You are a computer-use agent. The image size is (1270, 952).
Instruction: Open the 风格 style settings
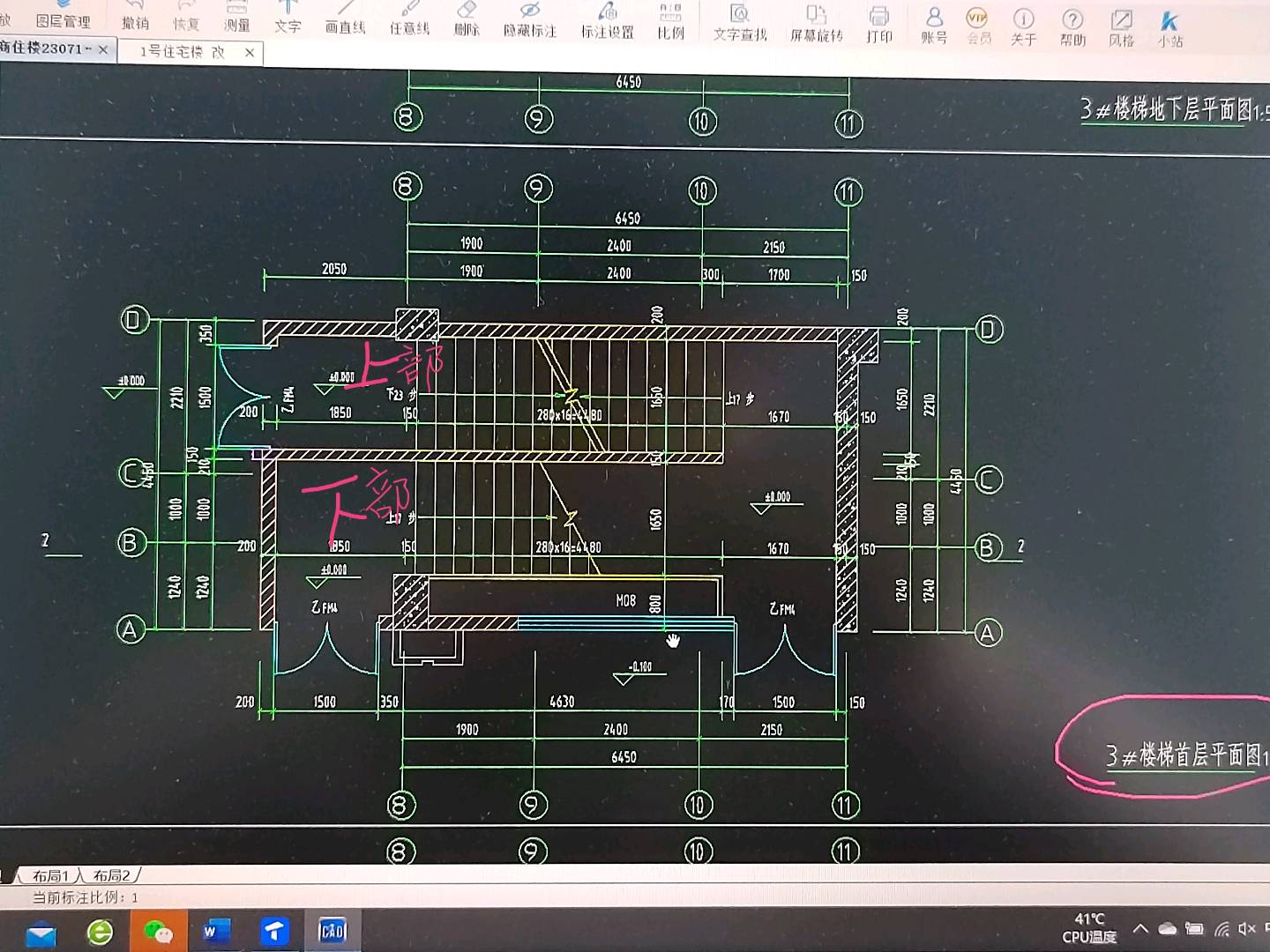click(x=1121, y=29)
